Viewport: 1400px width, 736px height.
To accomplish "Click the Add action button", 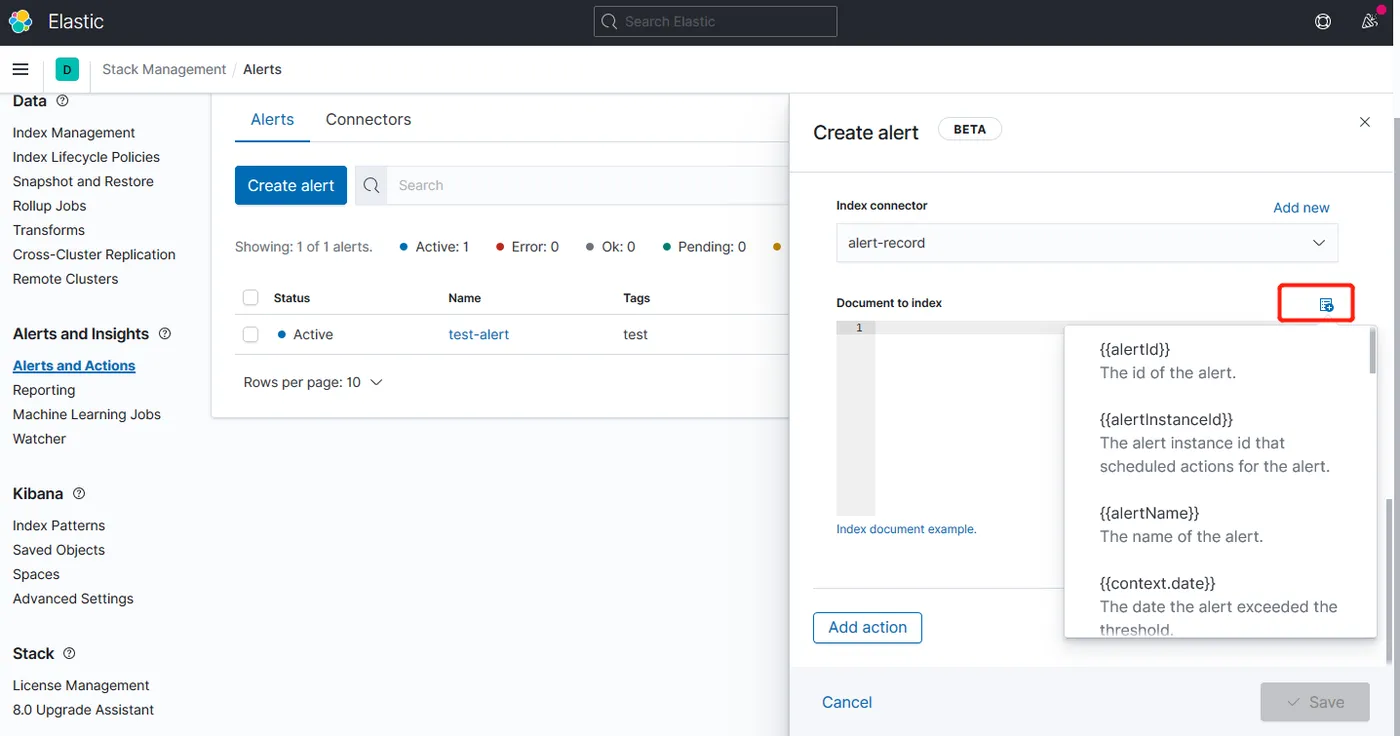I will tap(867, 627).
